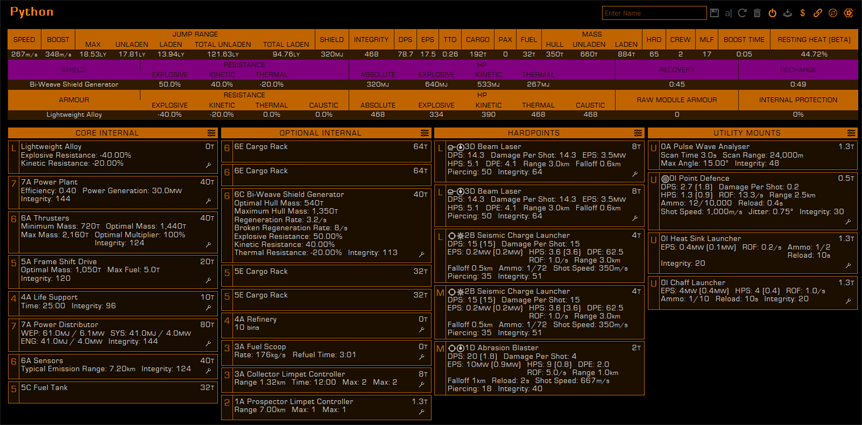Screen dimensions: 862x425
Task: Click the 6A Thrusters wrench icon
Action: [209, 244]
